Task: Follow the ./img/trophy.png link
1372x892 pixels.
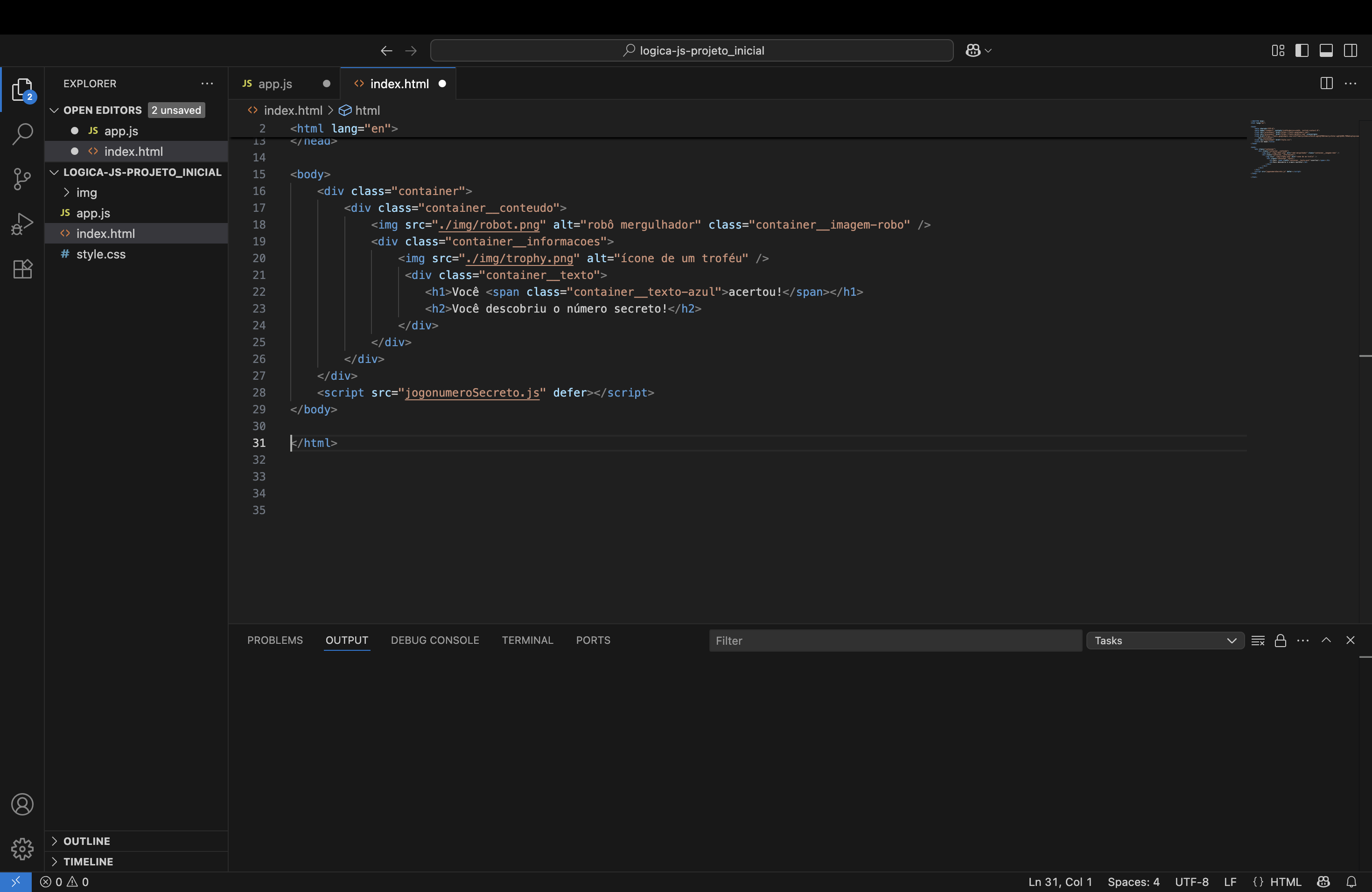Action: click(x=519, y=259)
